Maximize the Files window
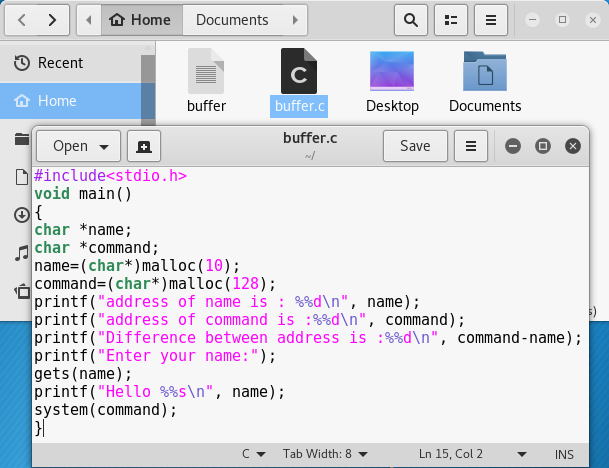Viewport: 609px width, 468px height. [x=562, y=20]
